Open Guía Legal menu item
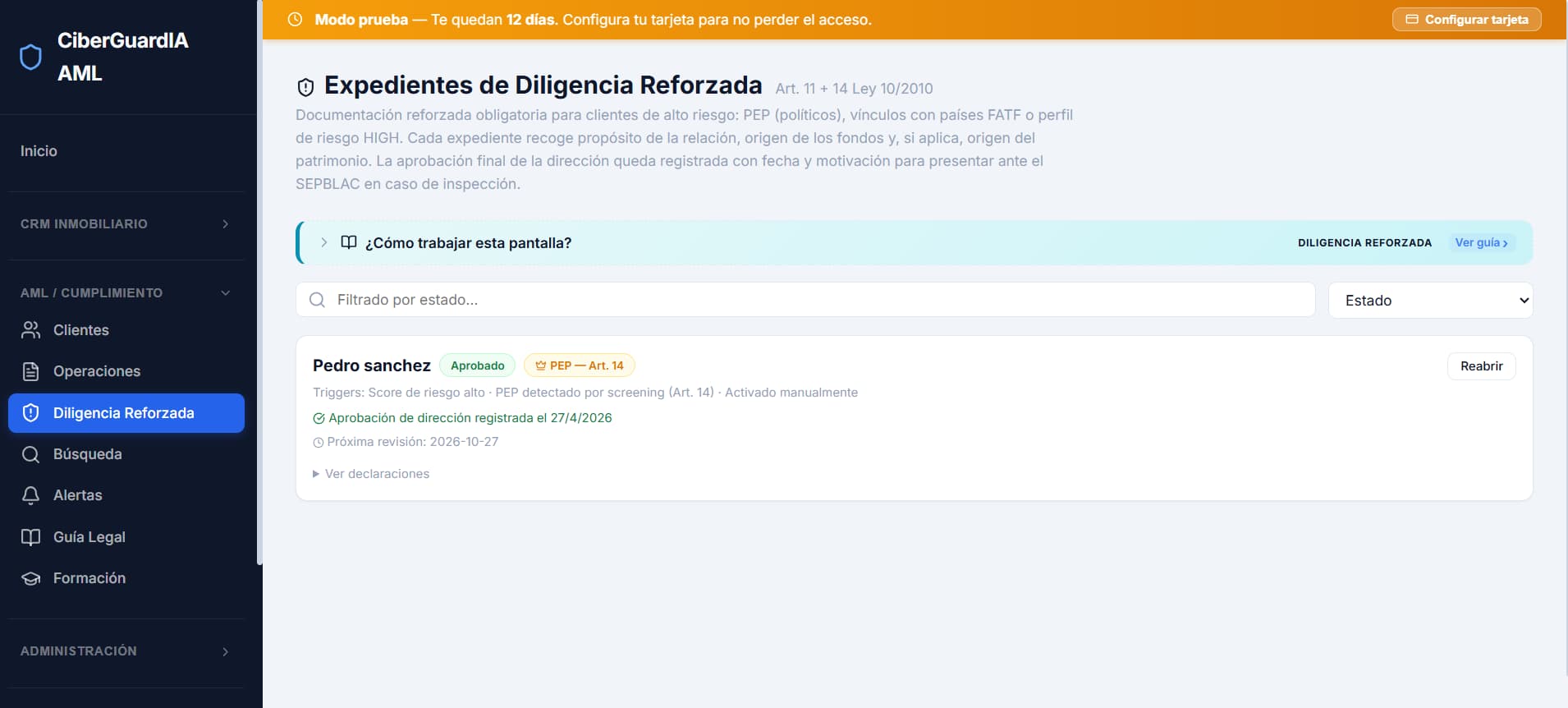Screen dimensions: 1568x708 click(x=126, y=537)
